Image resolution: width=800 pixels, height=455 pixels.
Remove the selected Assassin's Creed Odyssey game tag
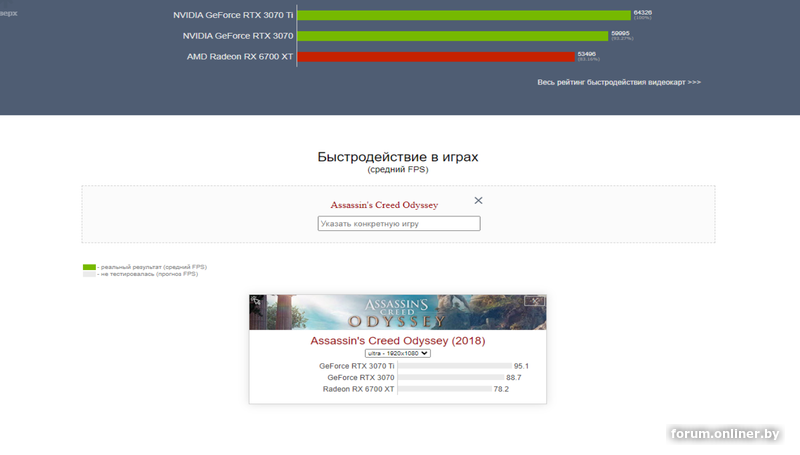point(478,200)
